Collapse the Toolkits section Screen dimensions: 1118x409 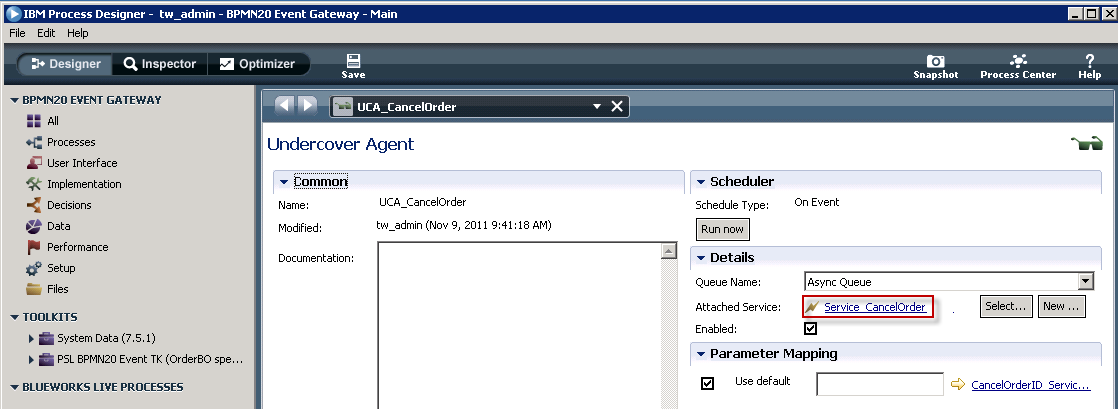[x=14, y=317]
